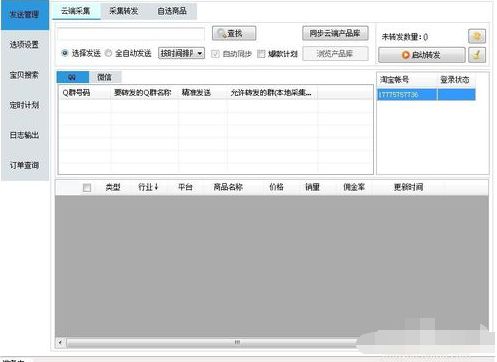
Task: Switch to the 采集转发 tab
Action: 124,11
